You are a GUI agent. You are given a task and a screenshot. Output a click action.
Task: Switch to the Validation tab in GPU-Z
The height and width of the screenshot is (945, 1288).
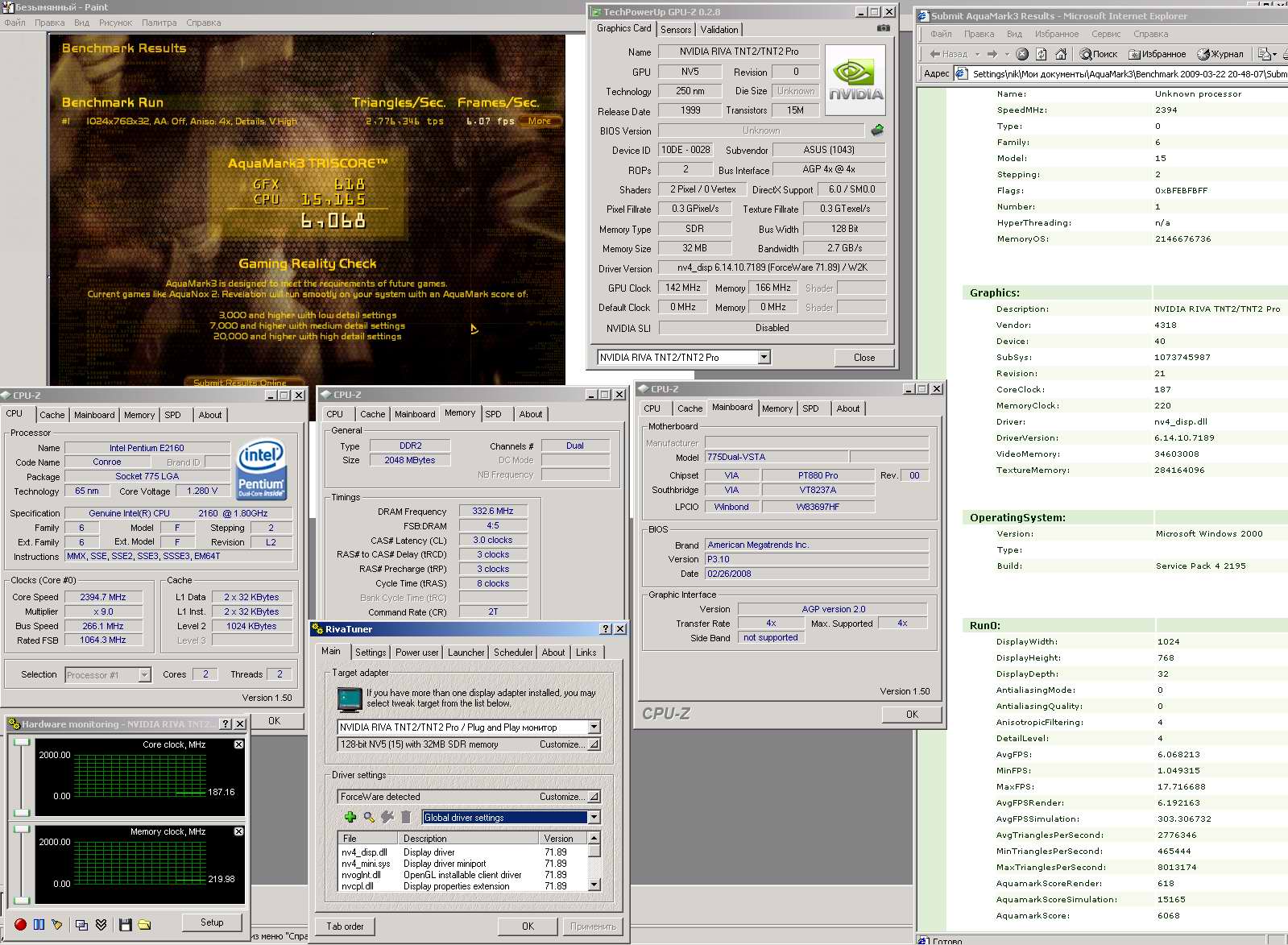[719, 30]
